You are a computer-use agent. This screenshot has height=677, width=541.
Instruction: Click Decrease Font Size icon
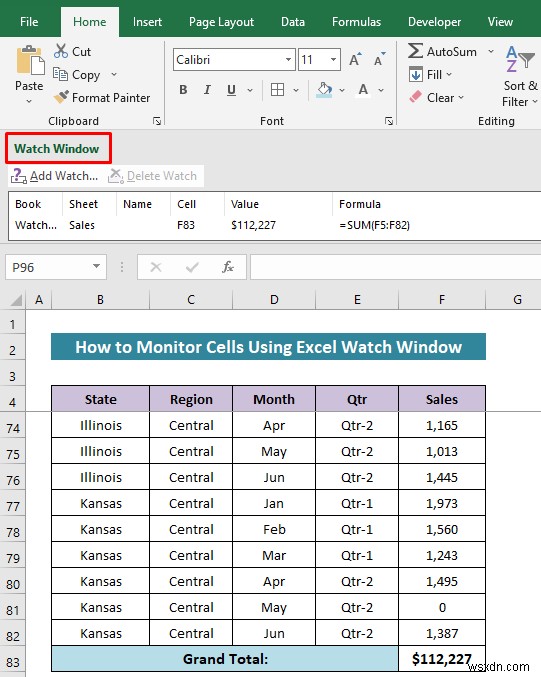pyautogui.click(x=380, y=60)
